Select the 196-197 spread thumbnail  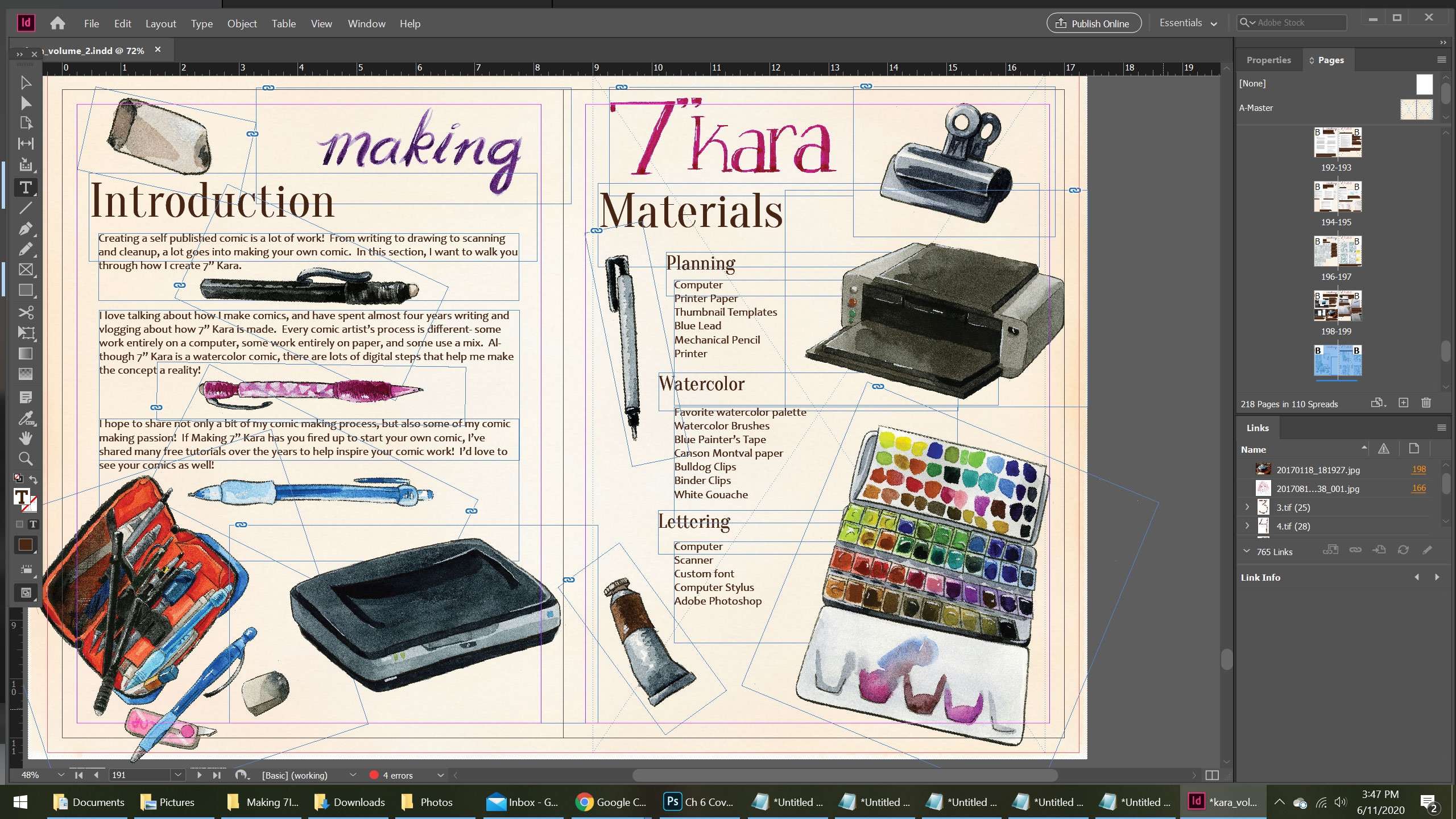pyautogui.click(x=1337, y=252)
